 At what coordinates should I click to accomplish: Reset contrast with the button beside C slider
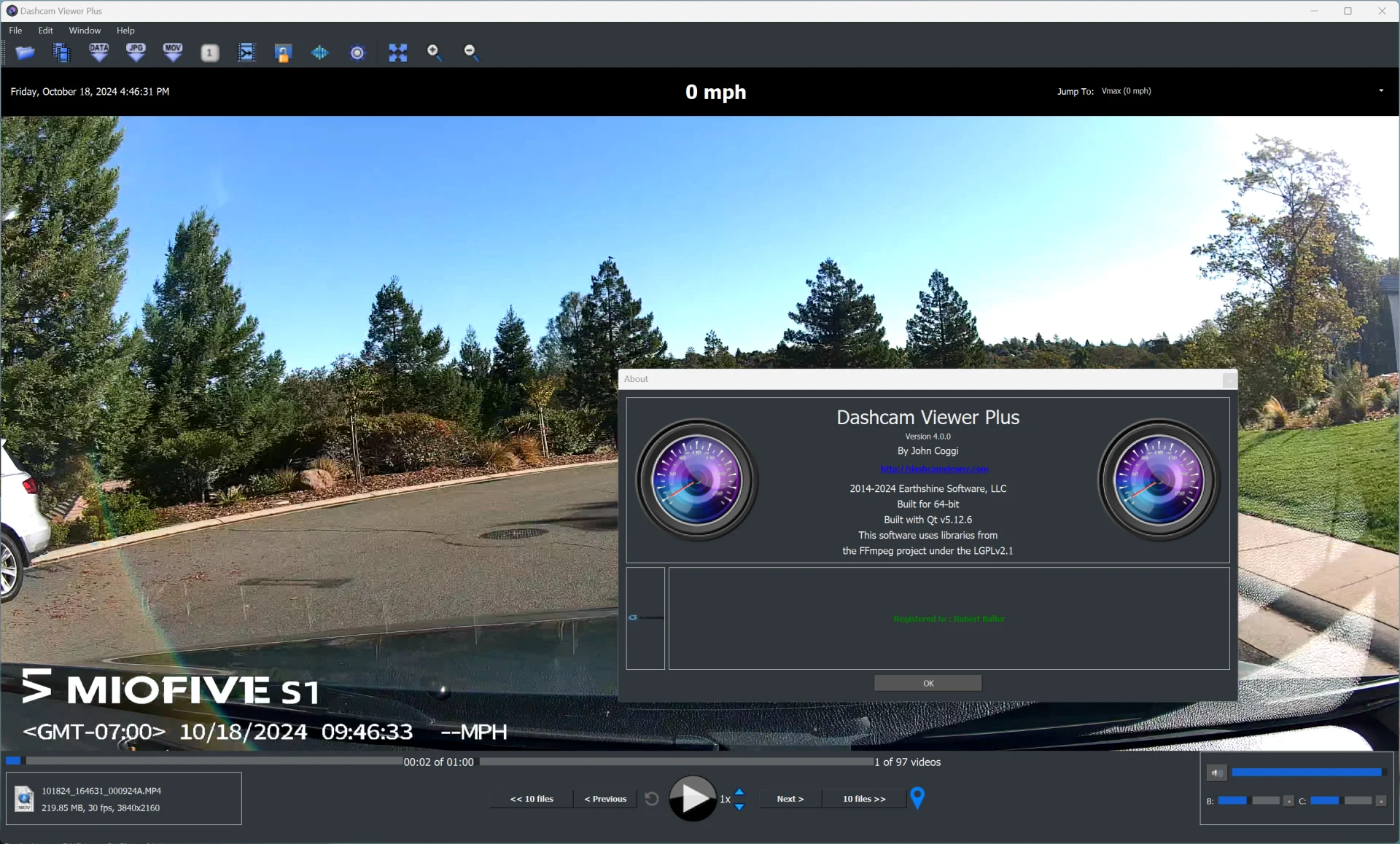point(1380,801)
